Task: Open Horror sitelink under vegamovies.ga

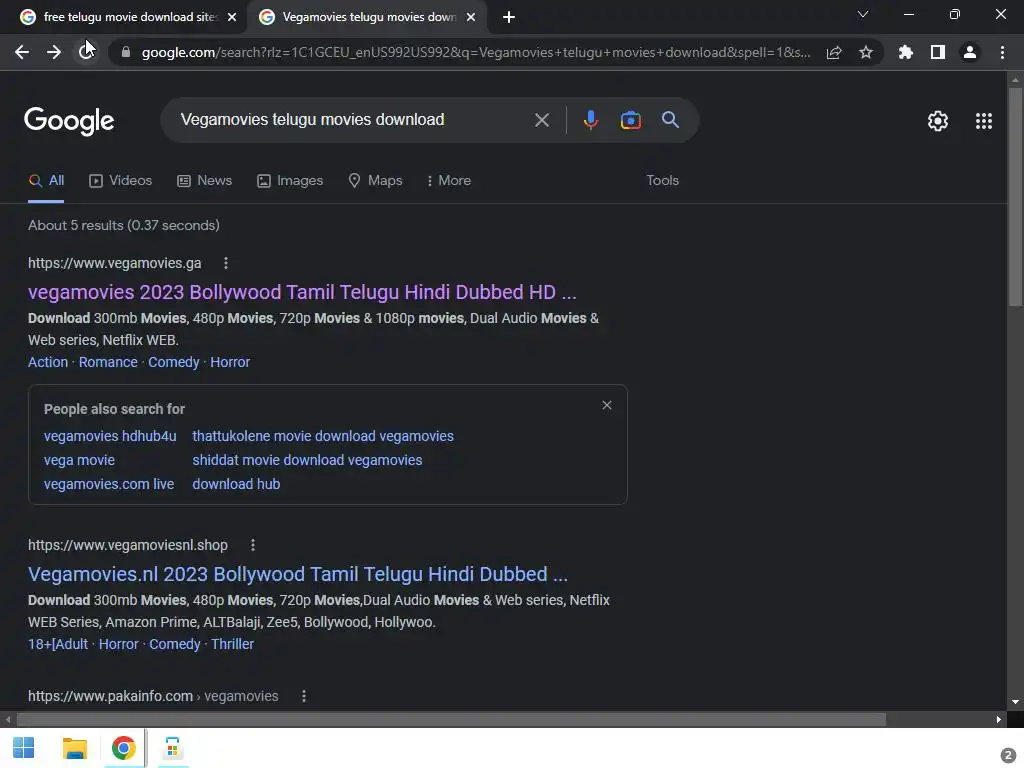Action: [230, 362]
